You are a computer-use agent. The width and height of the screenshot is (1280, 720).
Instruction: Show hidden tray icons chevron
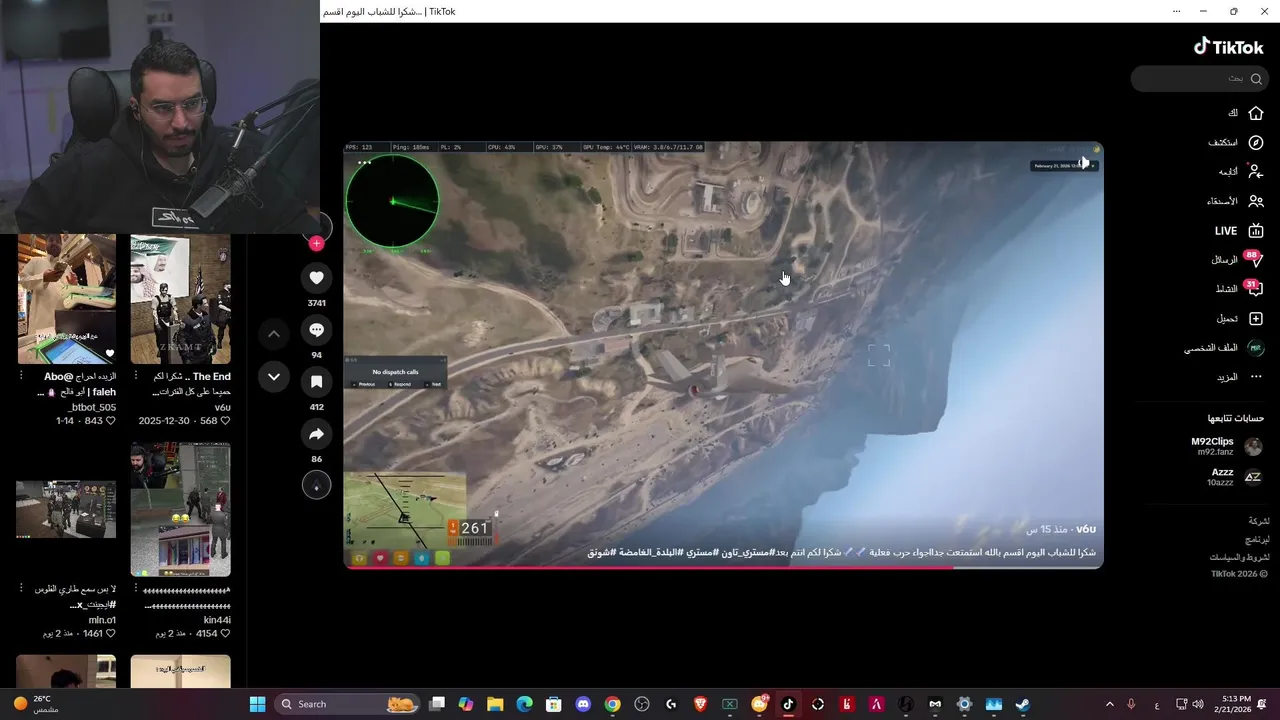1109,704
